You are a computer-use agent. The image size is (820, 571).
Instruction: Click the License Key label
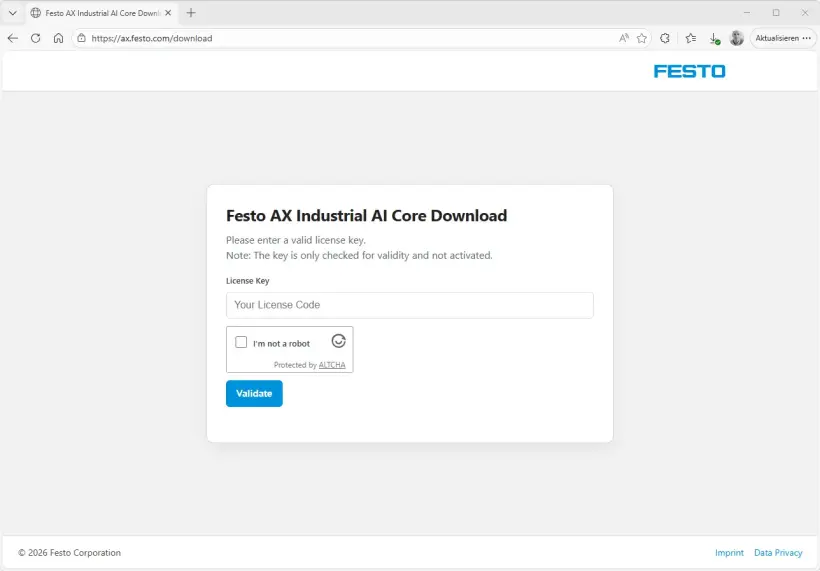(x=247, y=281)
